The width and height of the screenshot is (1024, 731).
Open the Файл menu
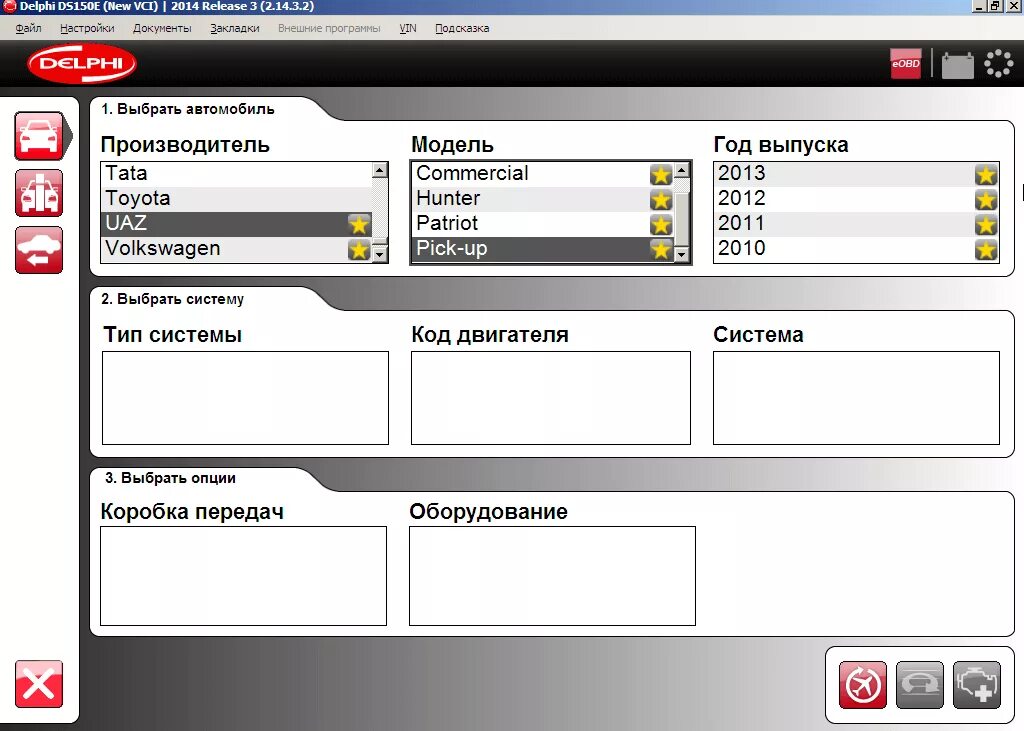click(28, 28)
